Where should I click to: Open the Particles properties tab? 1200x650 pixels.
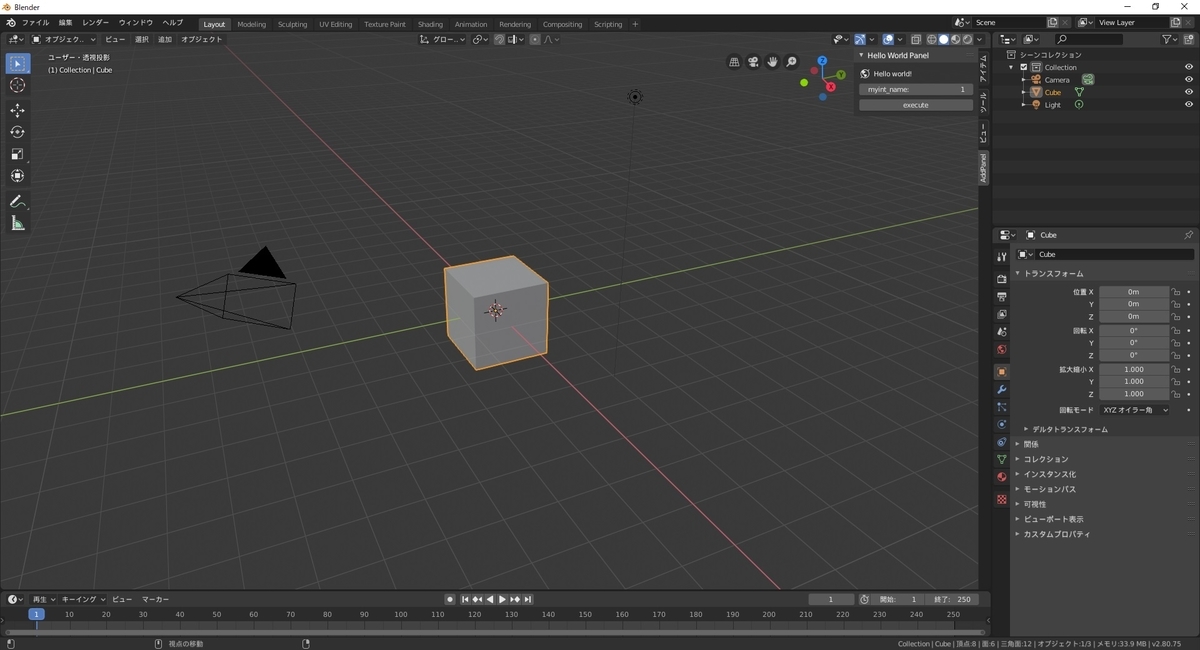[x=1001, y=407]
